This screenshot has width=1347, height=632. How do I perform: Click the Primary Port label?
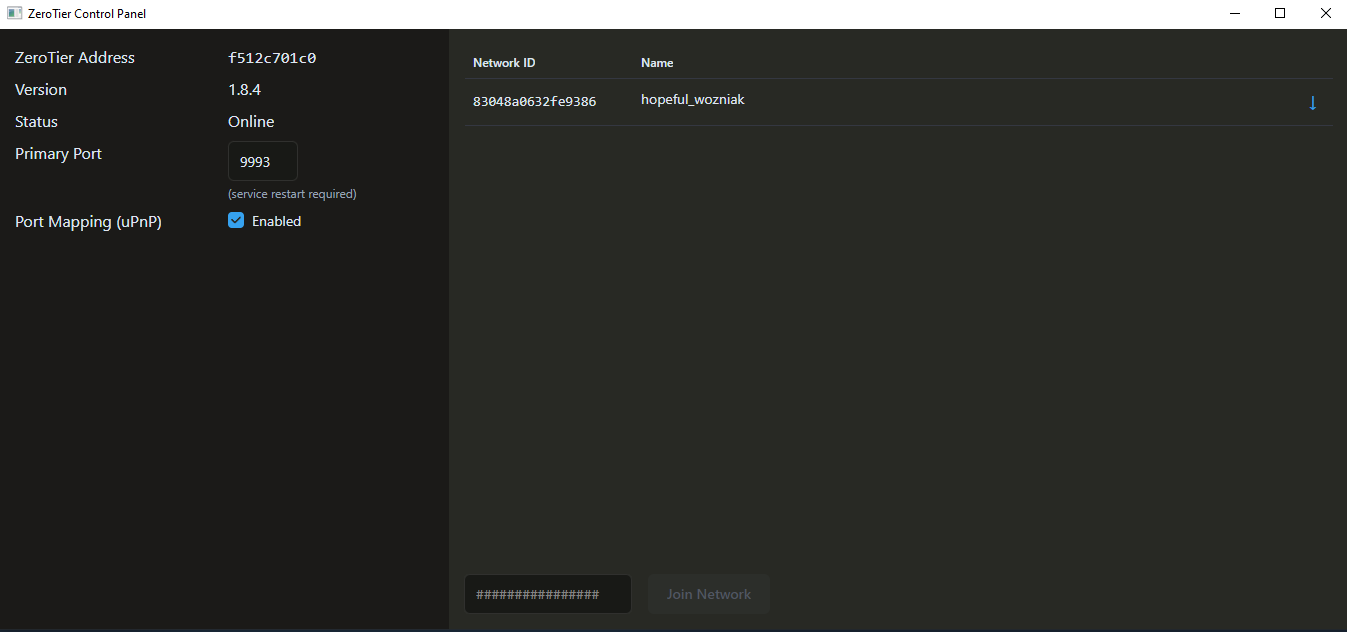[x=58, y=154]
